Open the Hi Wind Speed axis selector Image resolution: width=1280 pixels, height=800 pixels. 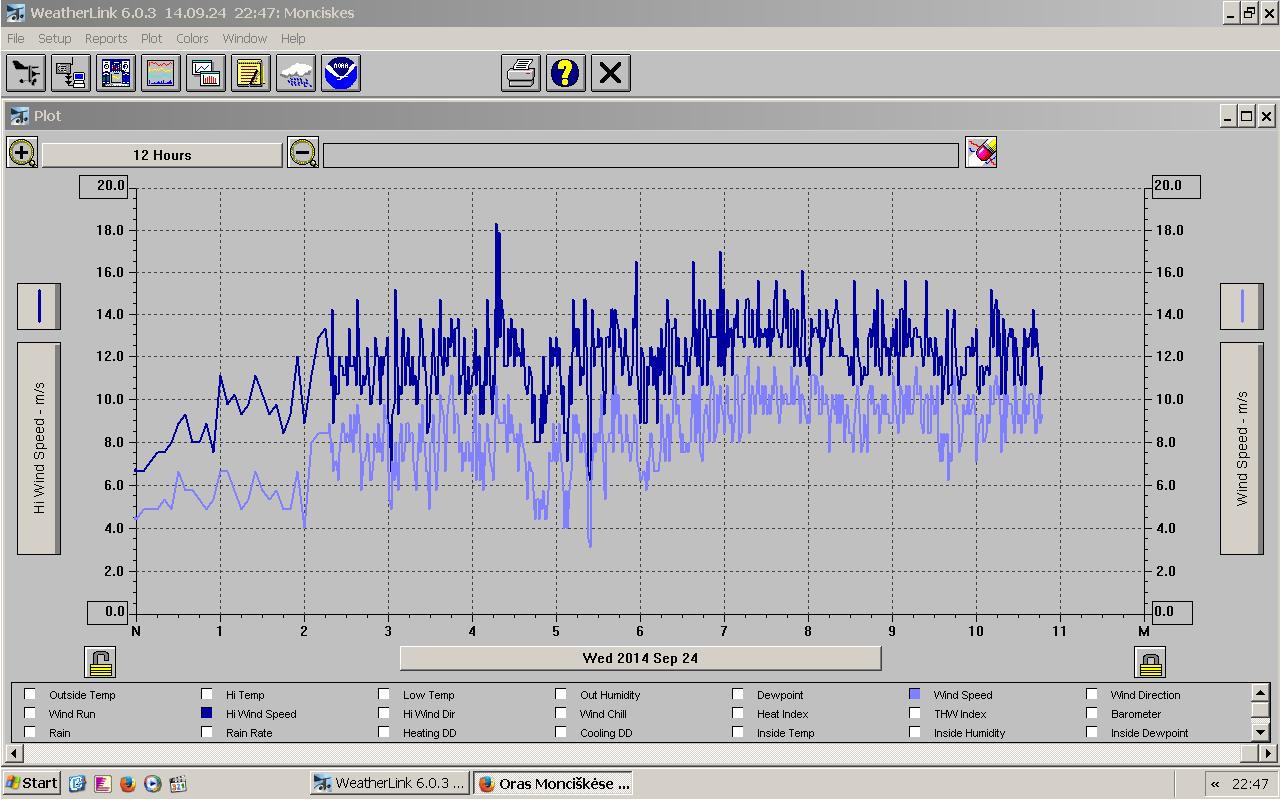(39, 447)
